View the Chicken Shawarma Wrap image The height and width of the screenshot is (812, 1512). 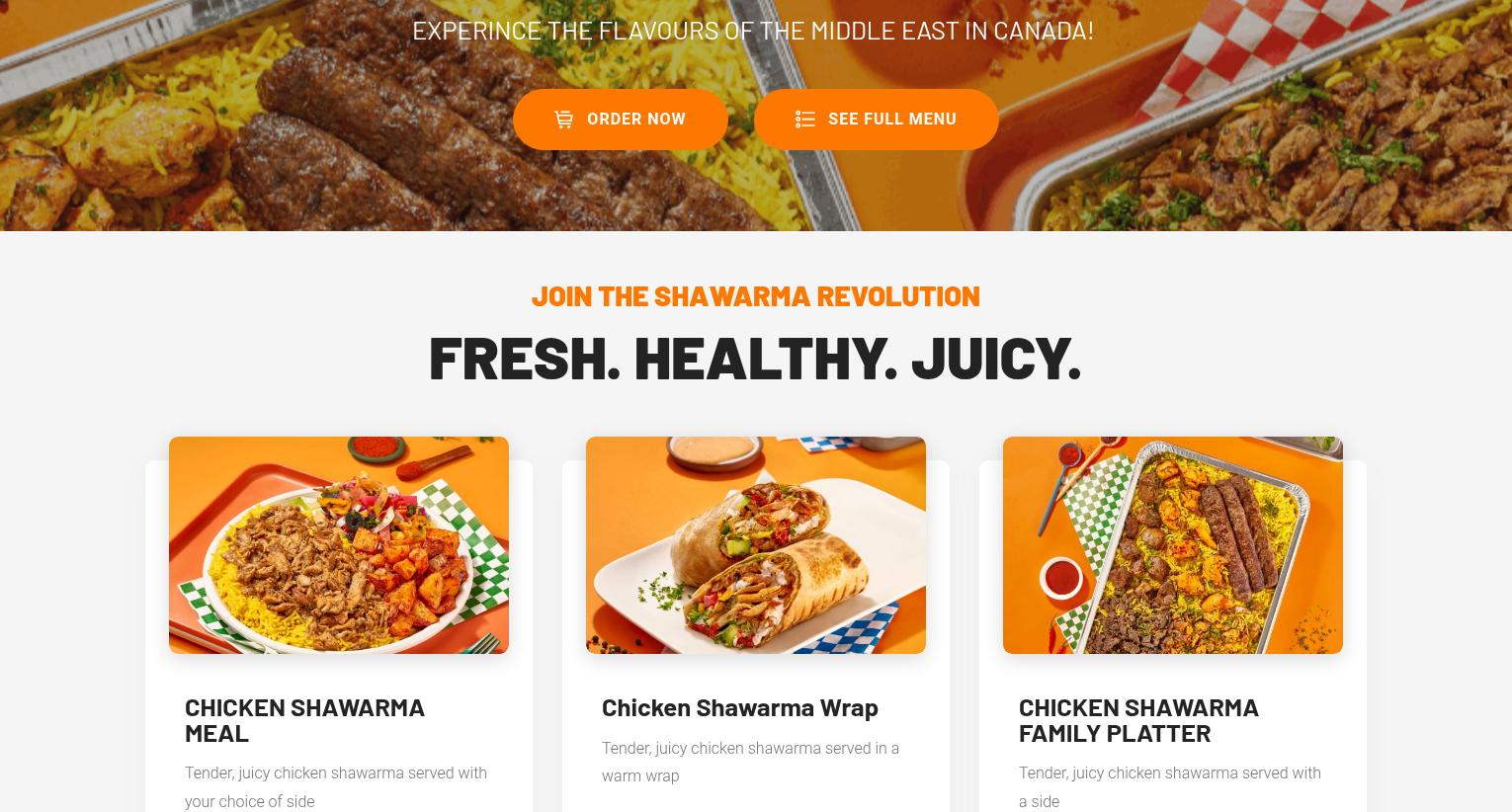[756, 545]
